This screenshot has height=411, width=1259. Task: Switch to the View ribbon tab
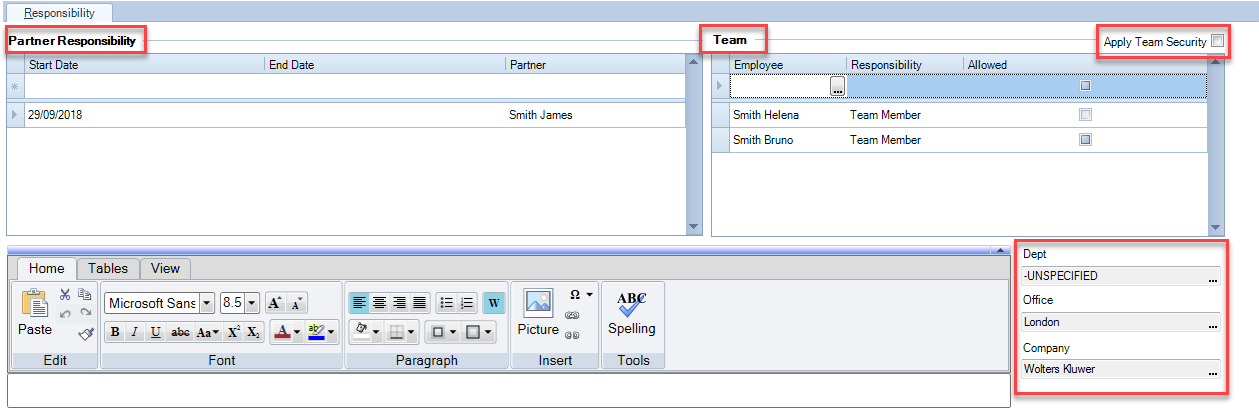(x=166, y=268)
